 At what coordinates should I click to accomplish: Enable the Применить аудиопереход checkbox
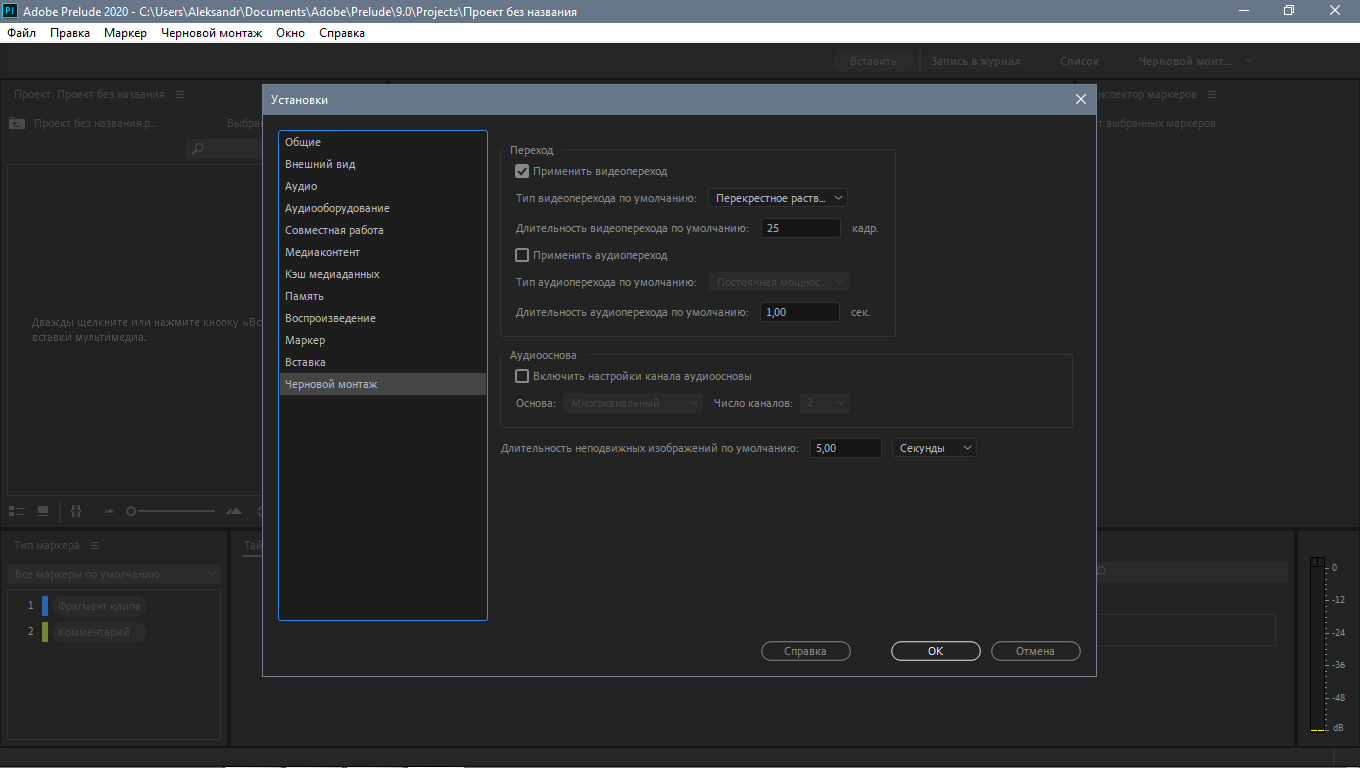coord(521,256)
